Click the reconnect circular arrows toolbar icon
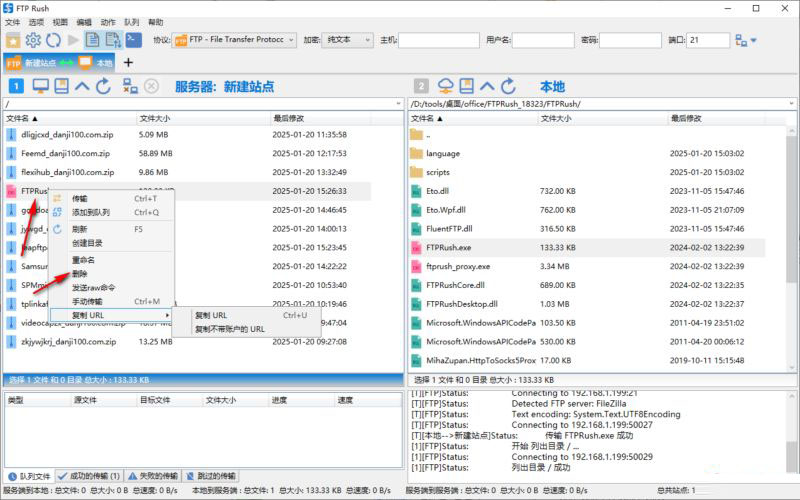 pyautogui.click(x=53, y=40)
